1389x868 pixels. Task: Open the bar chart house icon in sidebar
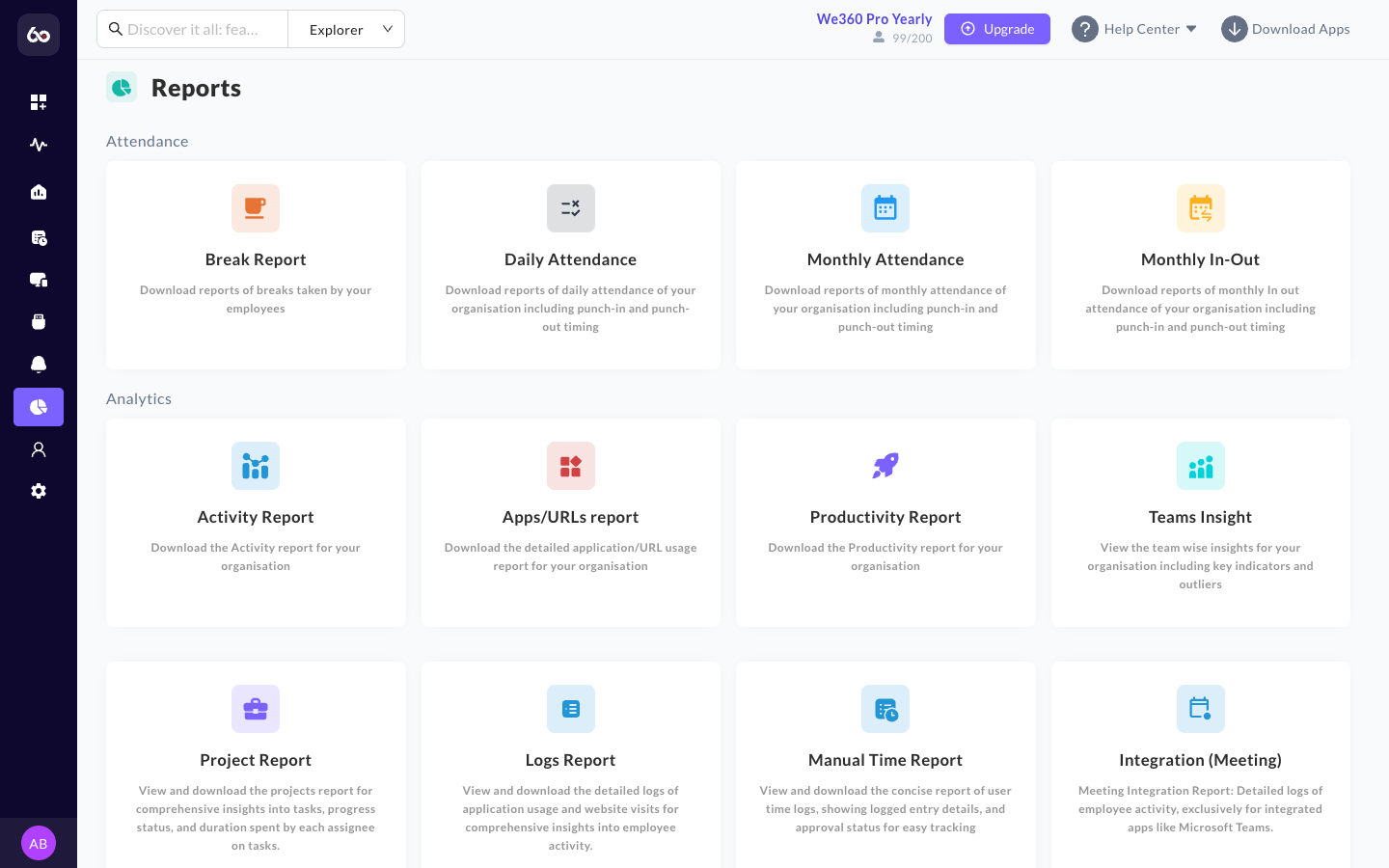[x=39, y=192]
